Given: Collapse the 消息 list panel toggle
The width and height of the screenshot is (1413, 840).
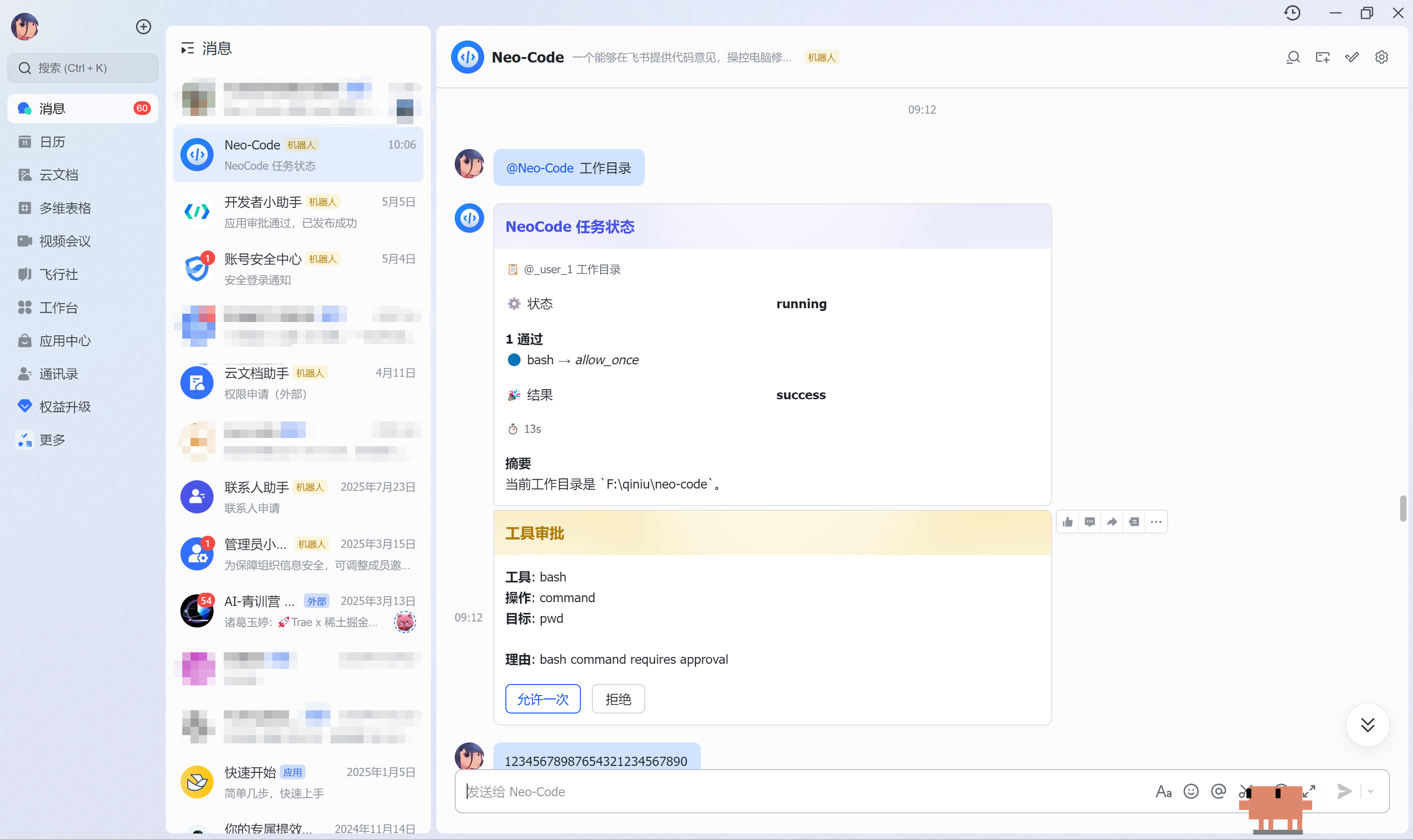Looking at the screenshot, I should (187, 49).
